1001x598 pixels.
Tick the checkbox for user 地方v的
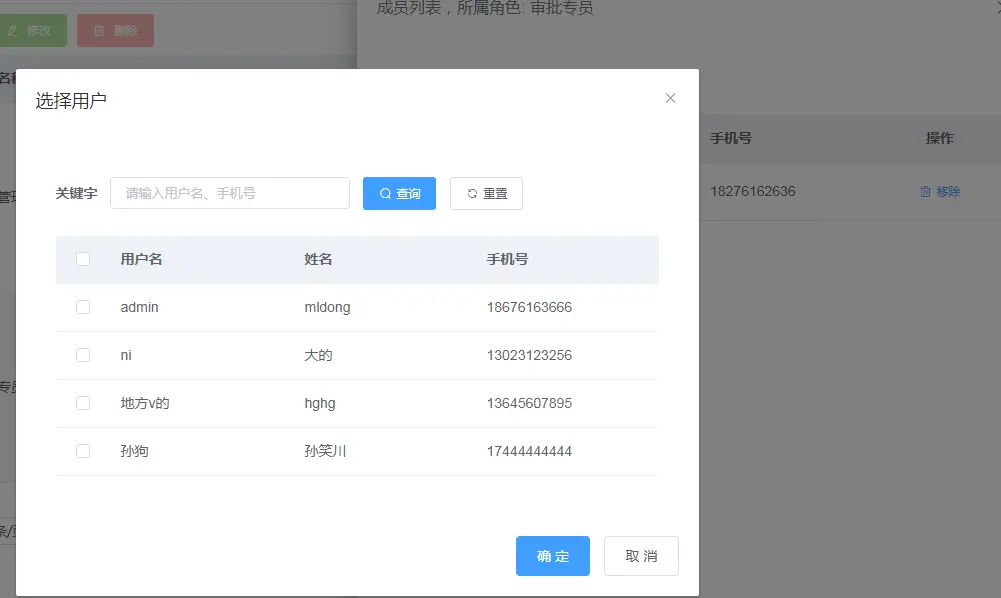point(83,403)
